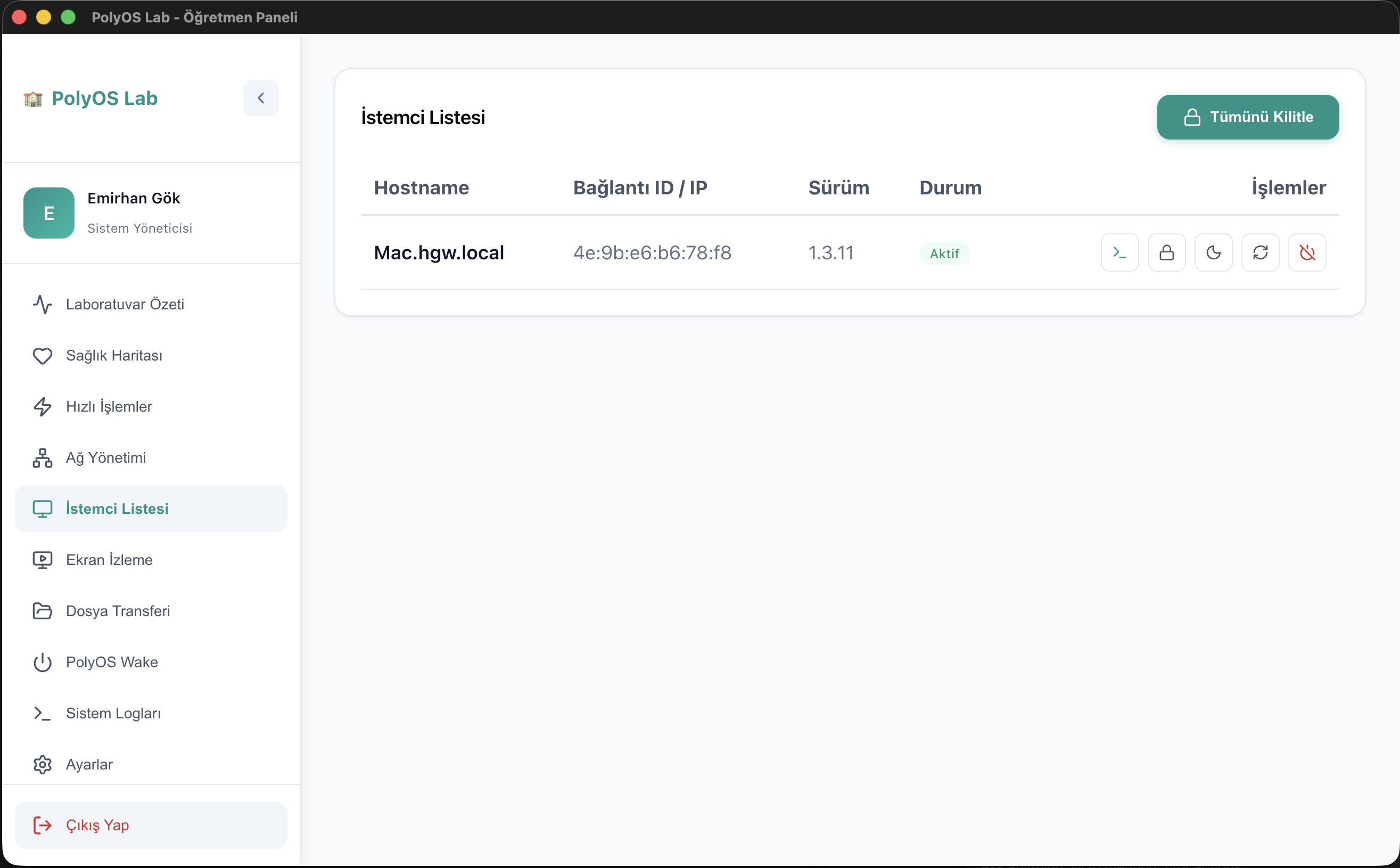Open PolyOS Wake page
The height and width of the screenshot is (868, 1400).
coord(151,662)
